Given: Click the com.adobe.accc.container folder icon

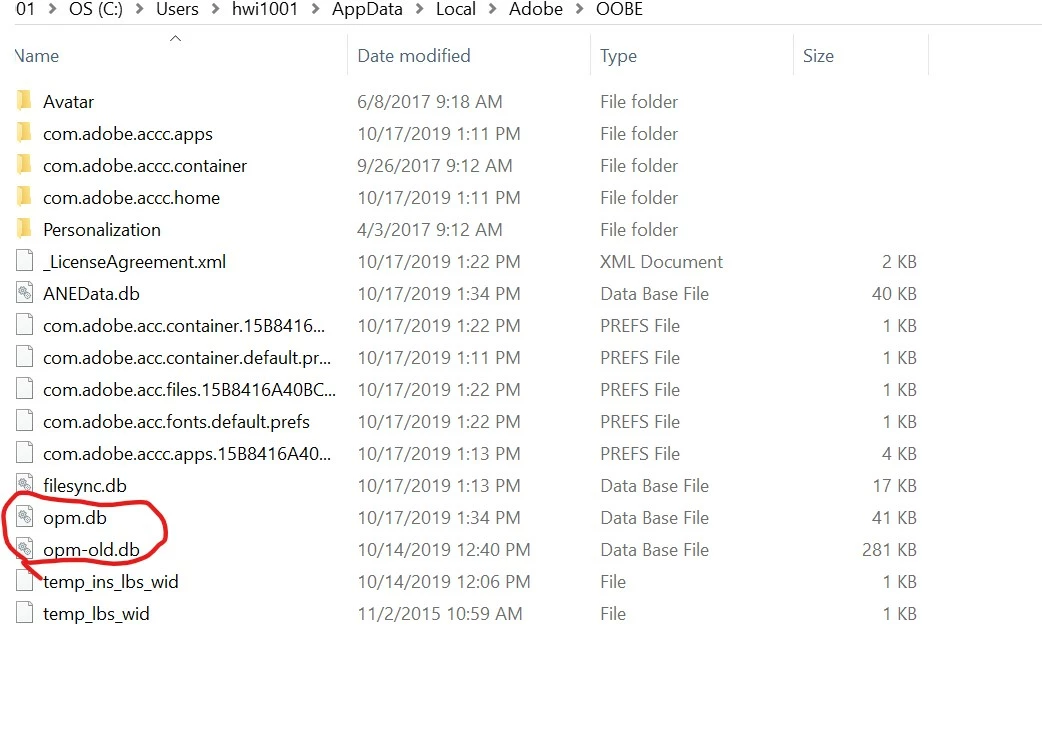Looking at the screenshot, I should pos(24,165).
